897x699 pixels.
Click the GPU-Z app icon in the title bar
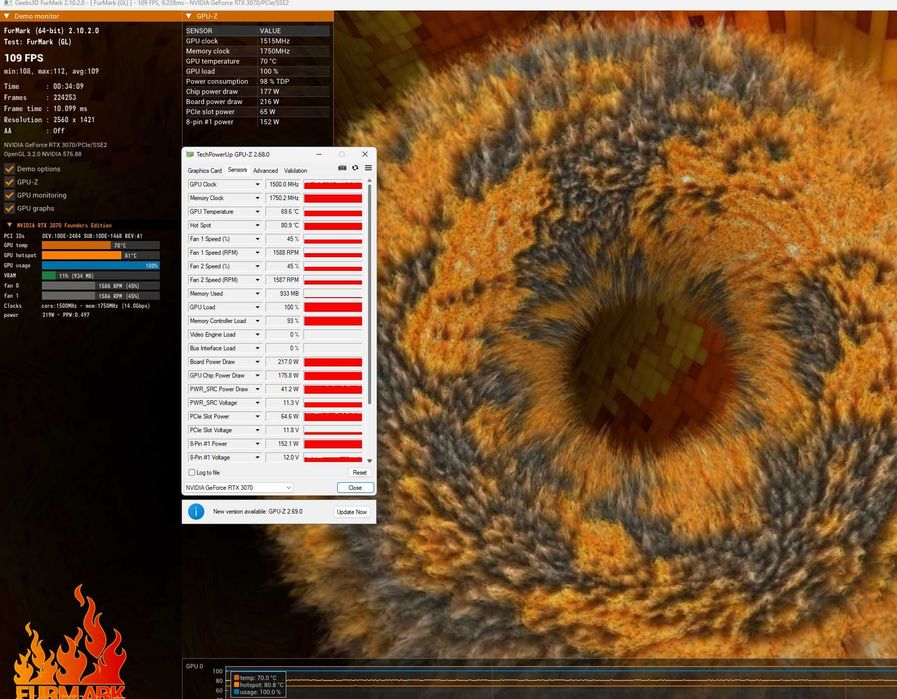(x=190, y=154)
